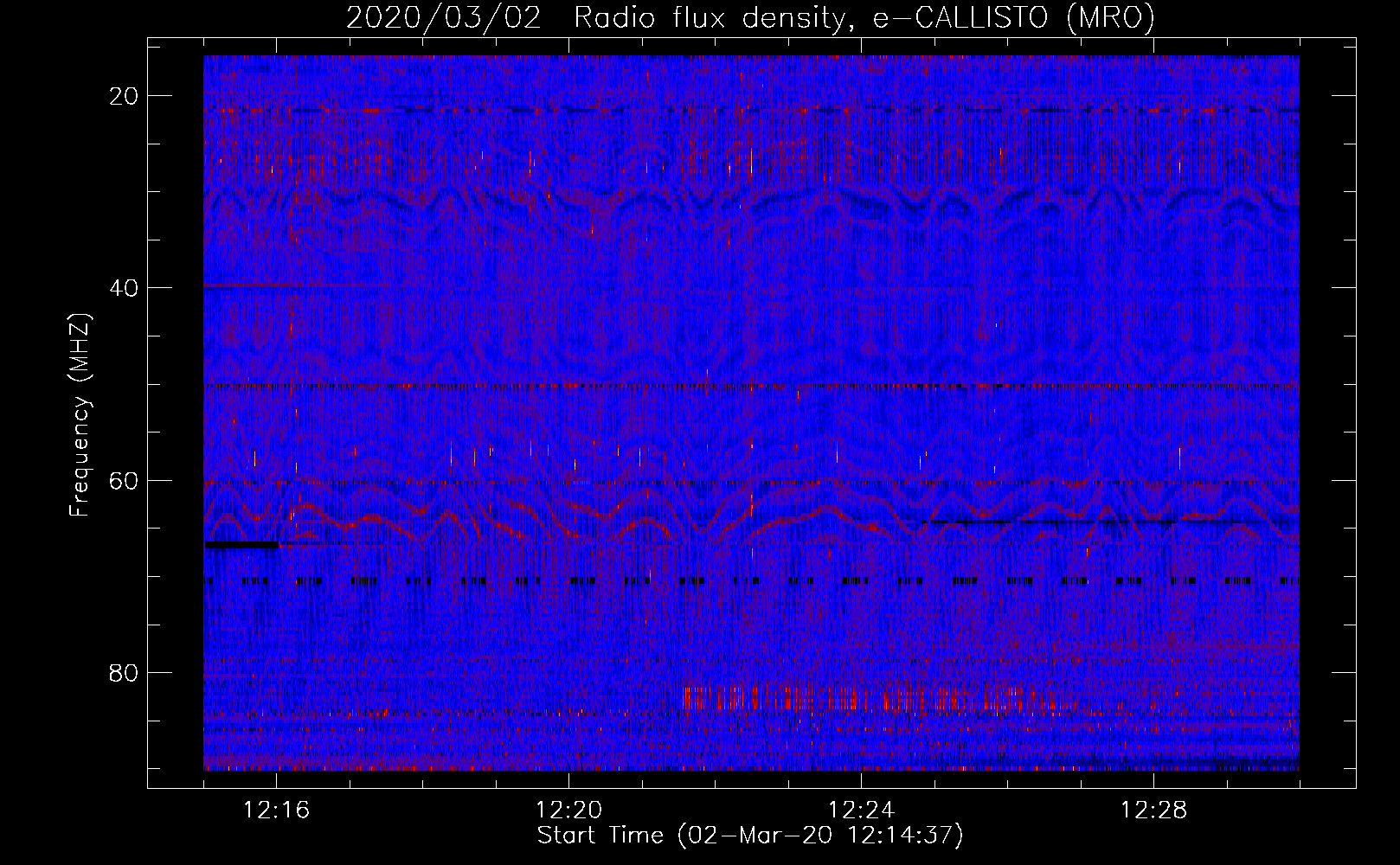The width and height of the screenshot is (1400, 865).
Task: Click the time tick label '12:20'
Action: click(568, 811)
